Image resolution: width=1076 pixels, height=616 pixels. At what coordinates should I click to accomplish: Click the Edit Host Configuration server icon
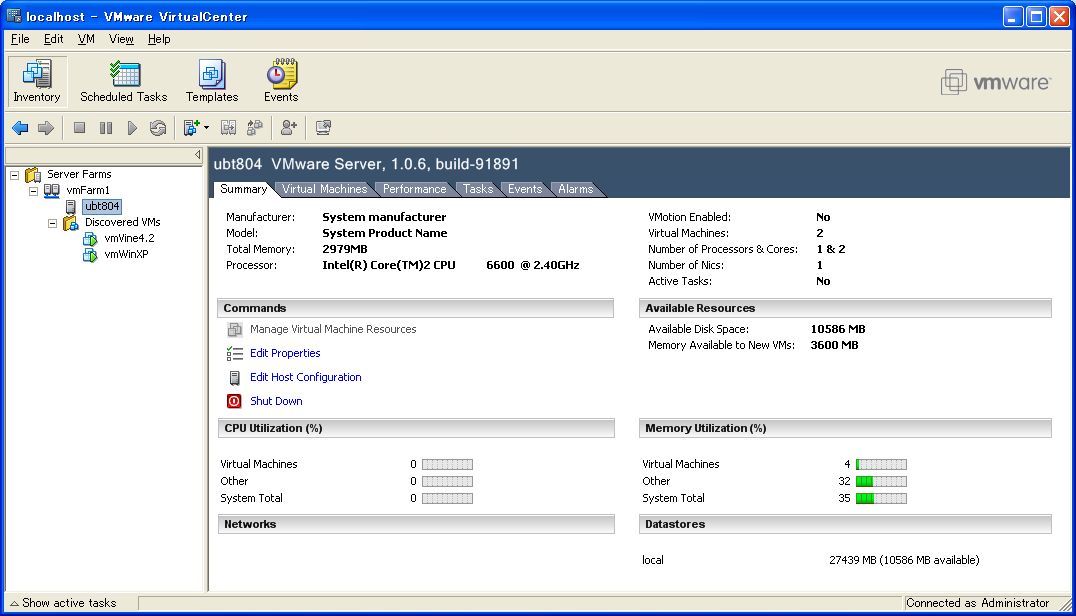235,377
